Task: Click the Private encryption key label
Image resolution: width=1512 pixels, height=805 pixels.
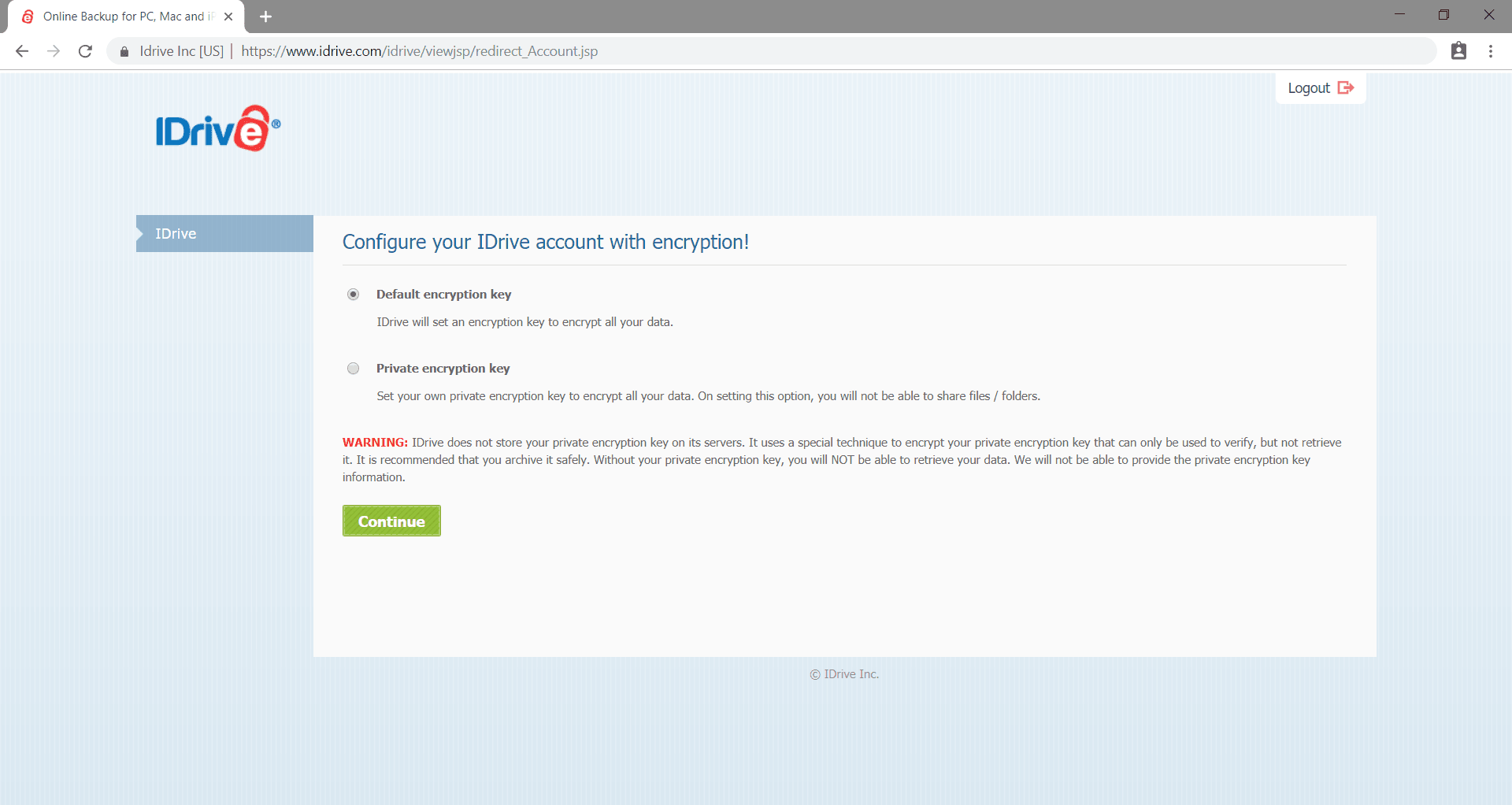Action: pos(443,369)
